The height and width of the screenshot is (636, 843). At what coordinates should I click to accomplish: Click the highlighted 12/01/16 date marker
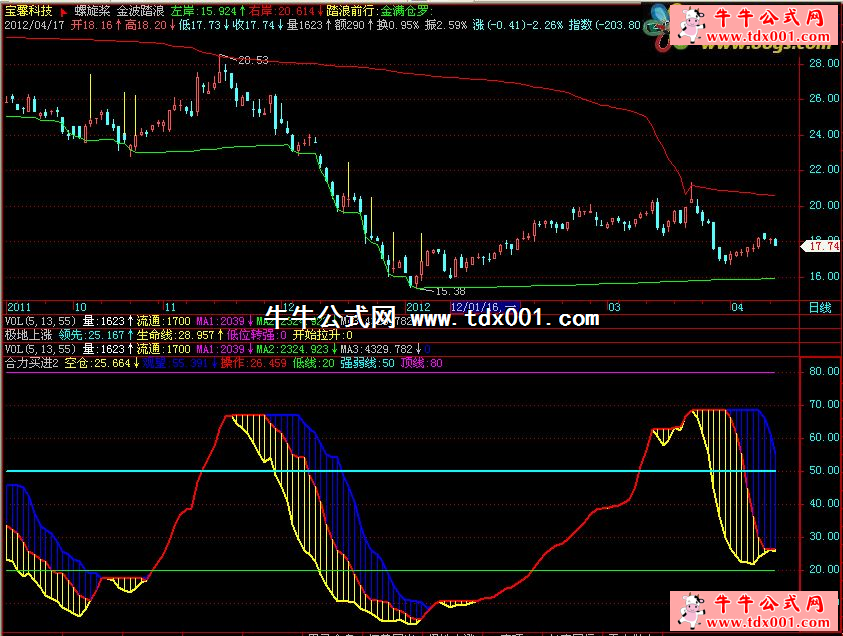[484, 306]
